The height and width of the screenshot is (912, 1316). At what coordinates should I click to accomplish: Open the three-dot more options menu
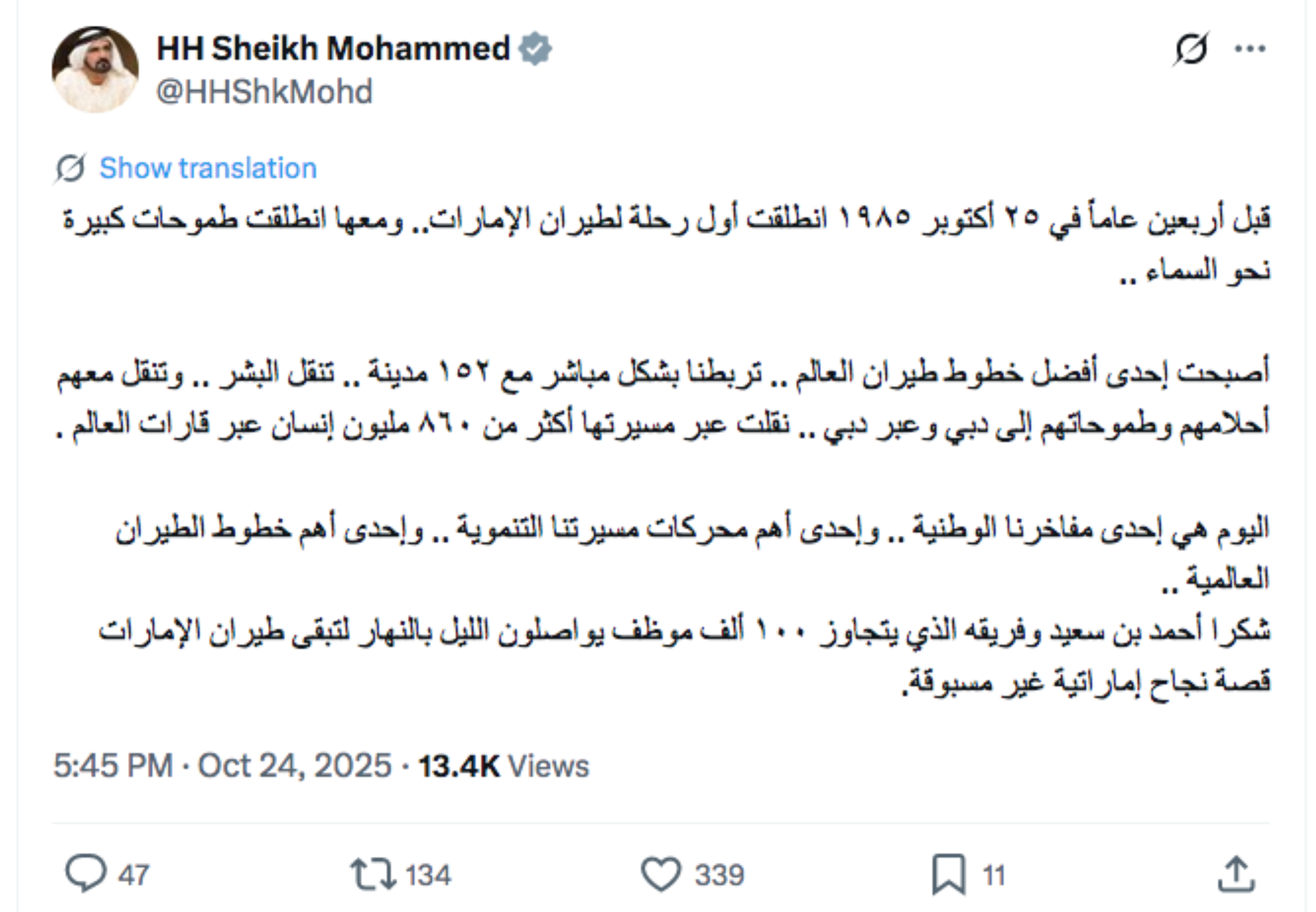1250,49
